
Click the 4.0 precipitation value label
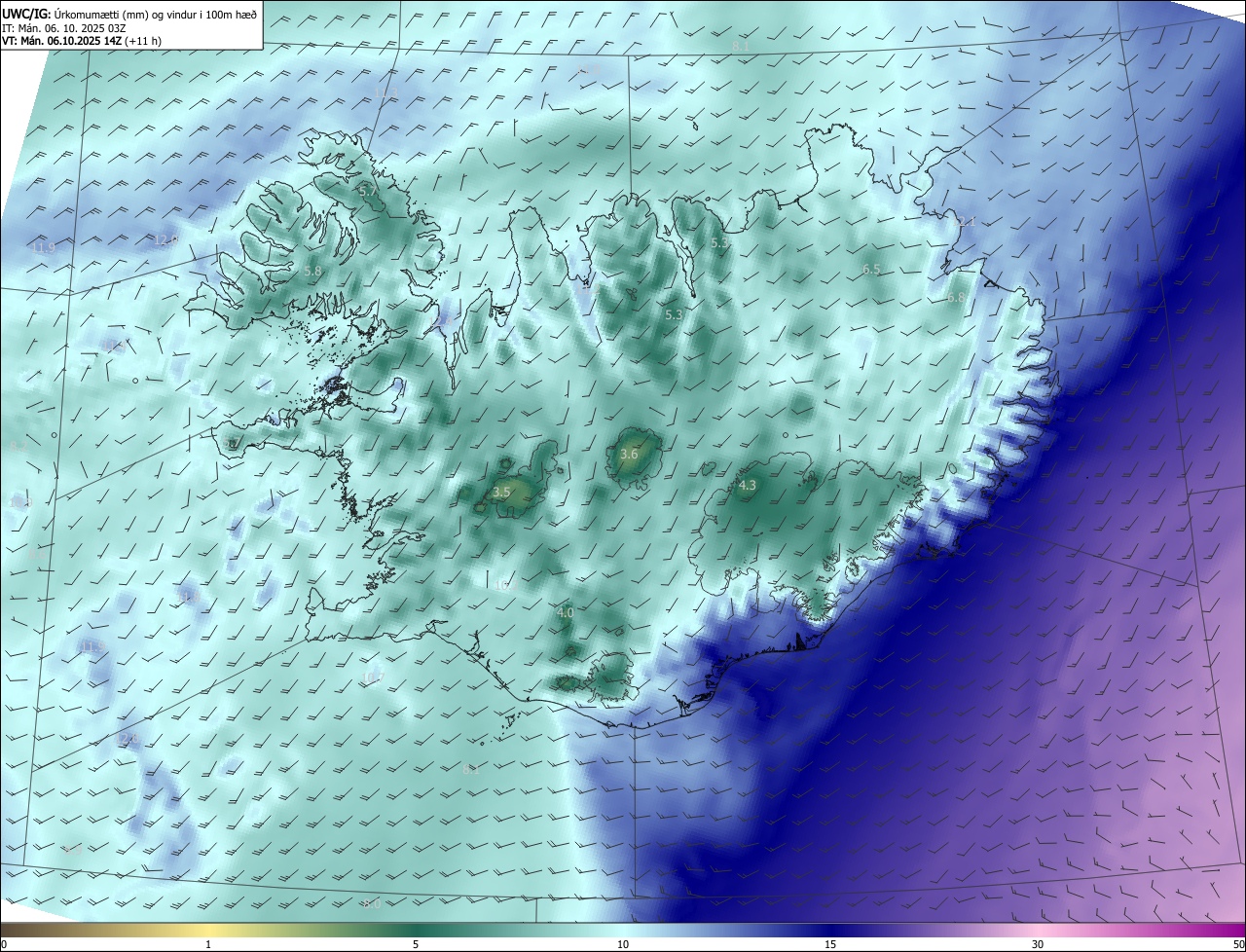[565, 613]
